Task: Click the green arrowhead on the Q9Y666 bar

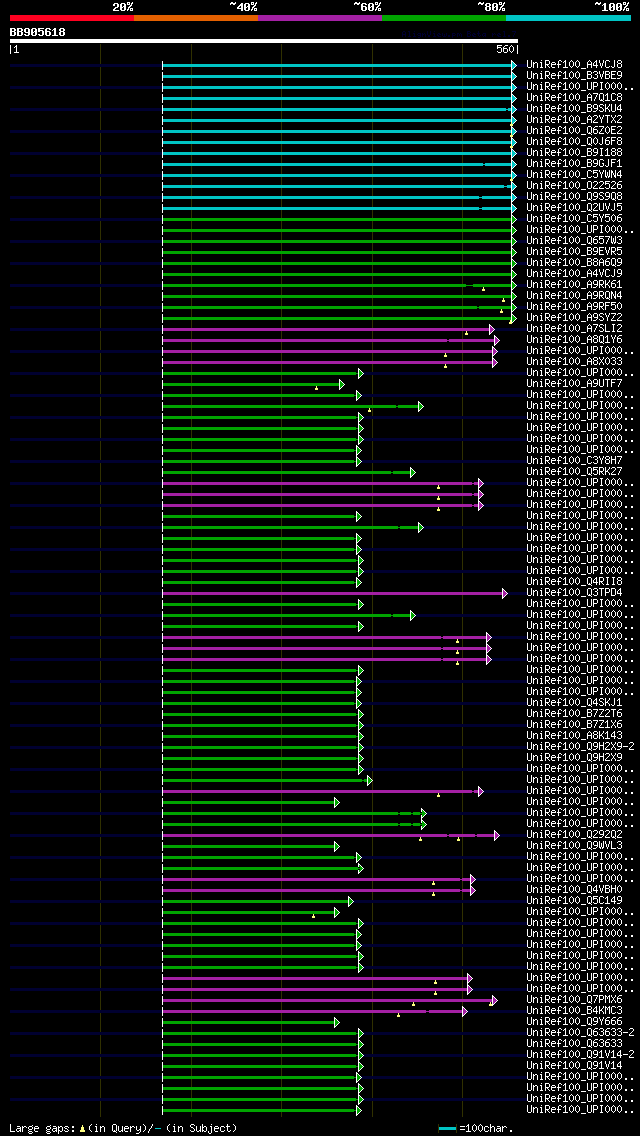Action: coord(337,1022)
